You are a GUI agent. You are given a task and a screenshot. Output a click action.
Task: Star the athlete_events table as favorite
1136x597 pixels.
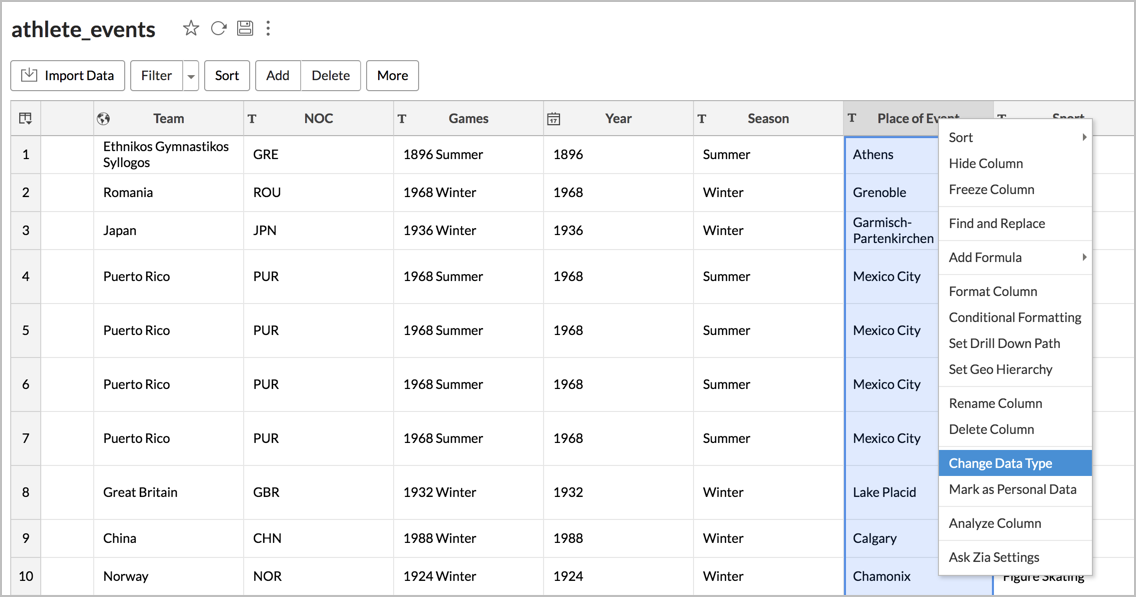[191, 28]
